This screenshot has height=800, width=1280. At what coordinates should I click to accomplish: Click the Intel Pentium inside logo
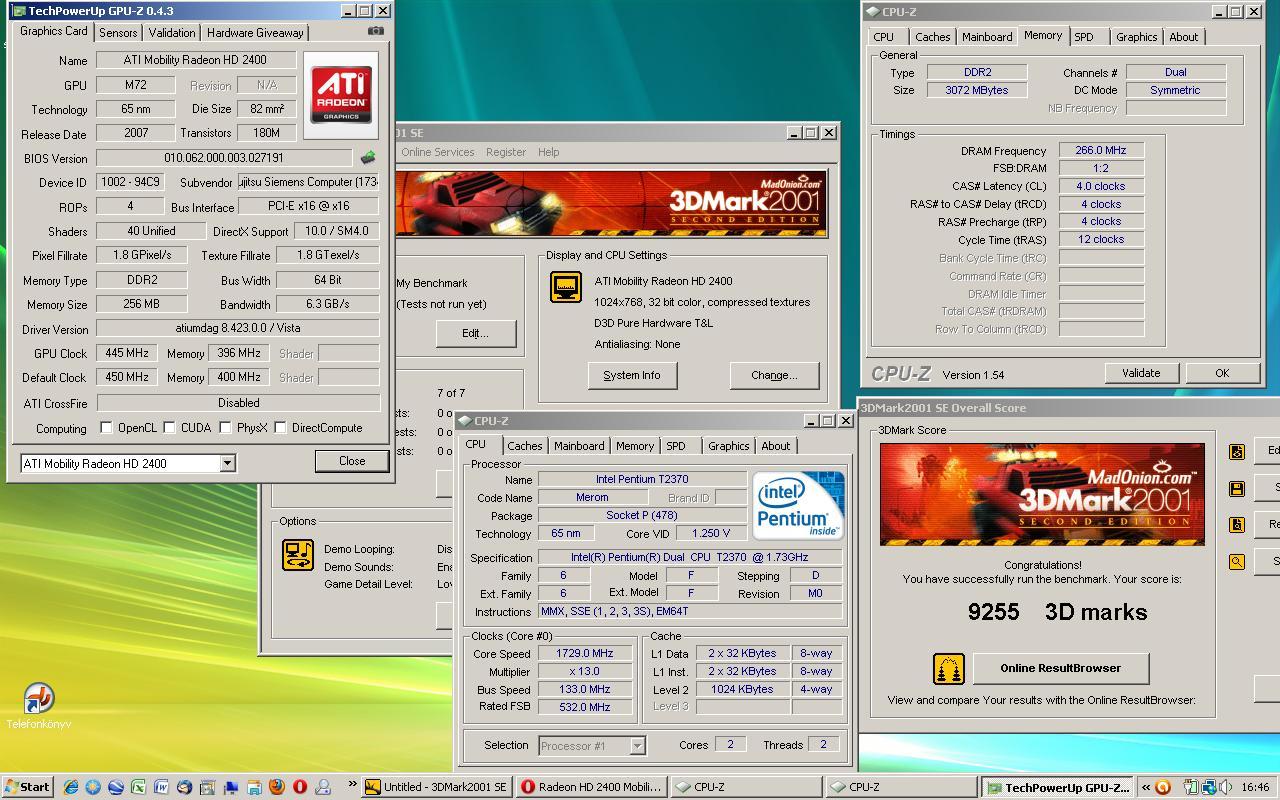pos(798,505)
